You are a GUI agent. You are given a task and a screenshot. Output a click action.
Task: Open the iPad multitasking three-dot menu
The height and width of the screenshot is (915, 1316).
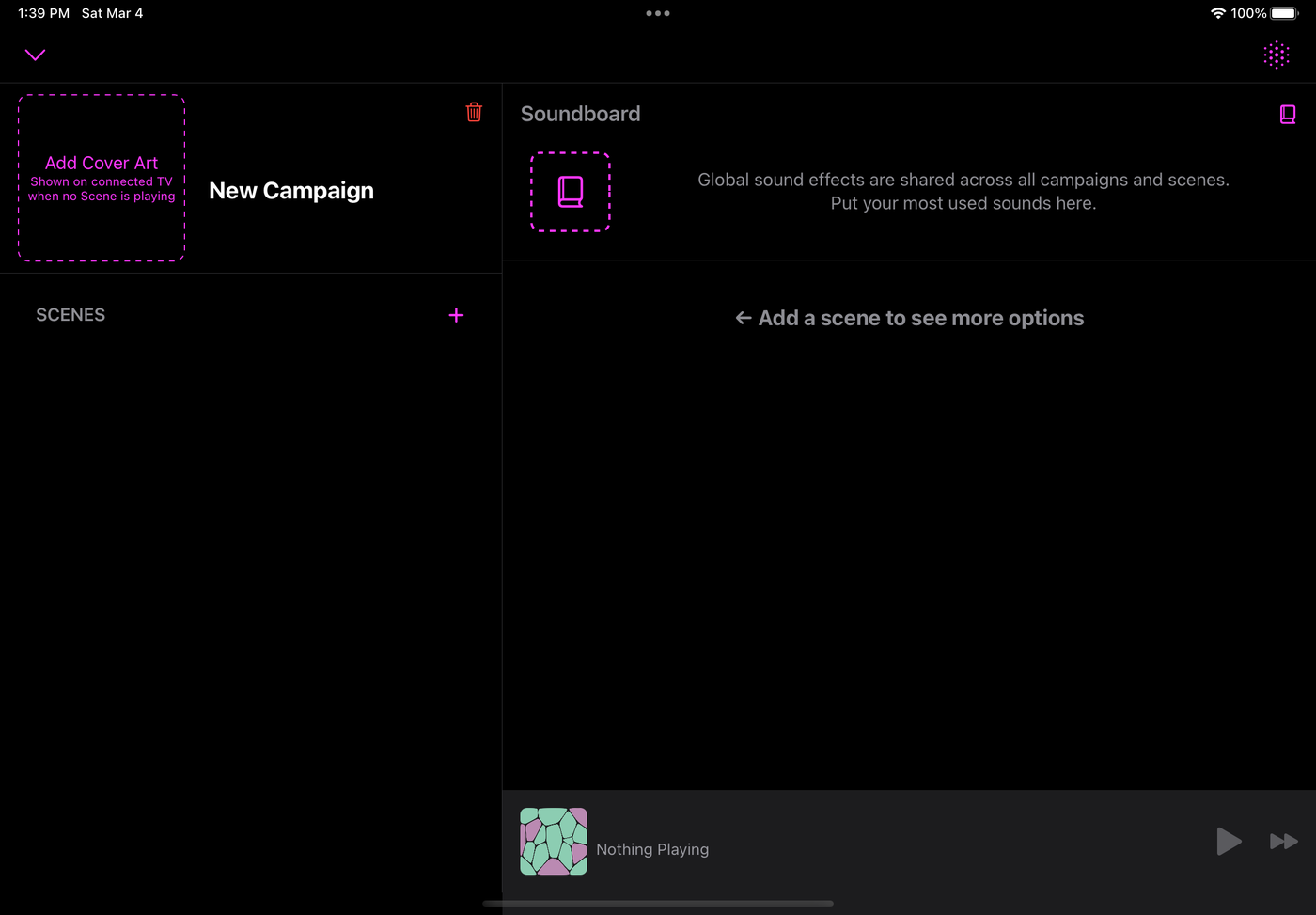[x=658, y=13]
